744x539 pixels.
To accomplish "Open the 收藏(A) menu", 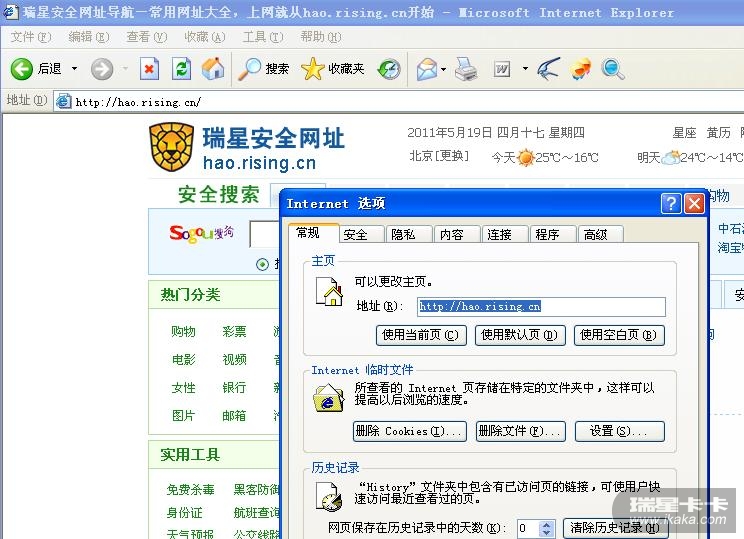I will (x=205, y=37).
